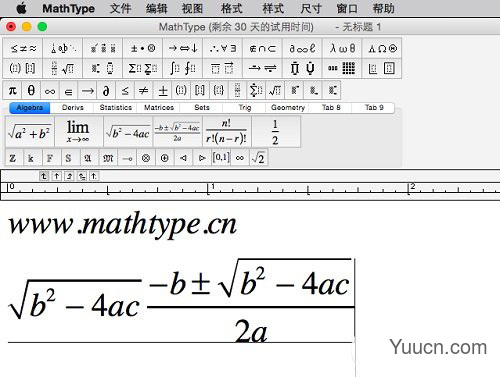Image resolution: width=500 pixels, height=377 pixels.
Task: Open the arrow symbols palette (→⇔↓)
Action: click(x=183, y=49)
